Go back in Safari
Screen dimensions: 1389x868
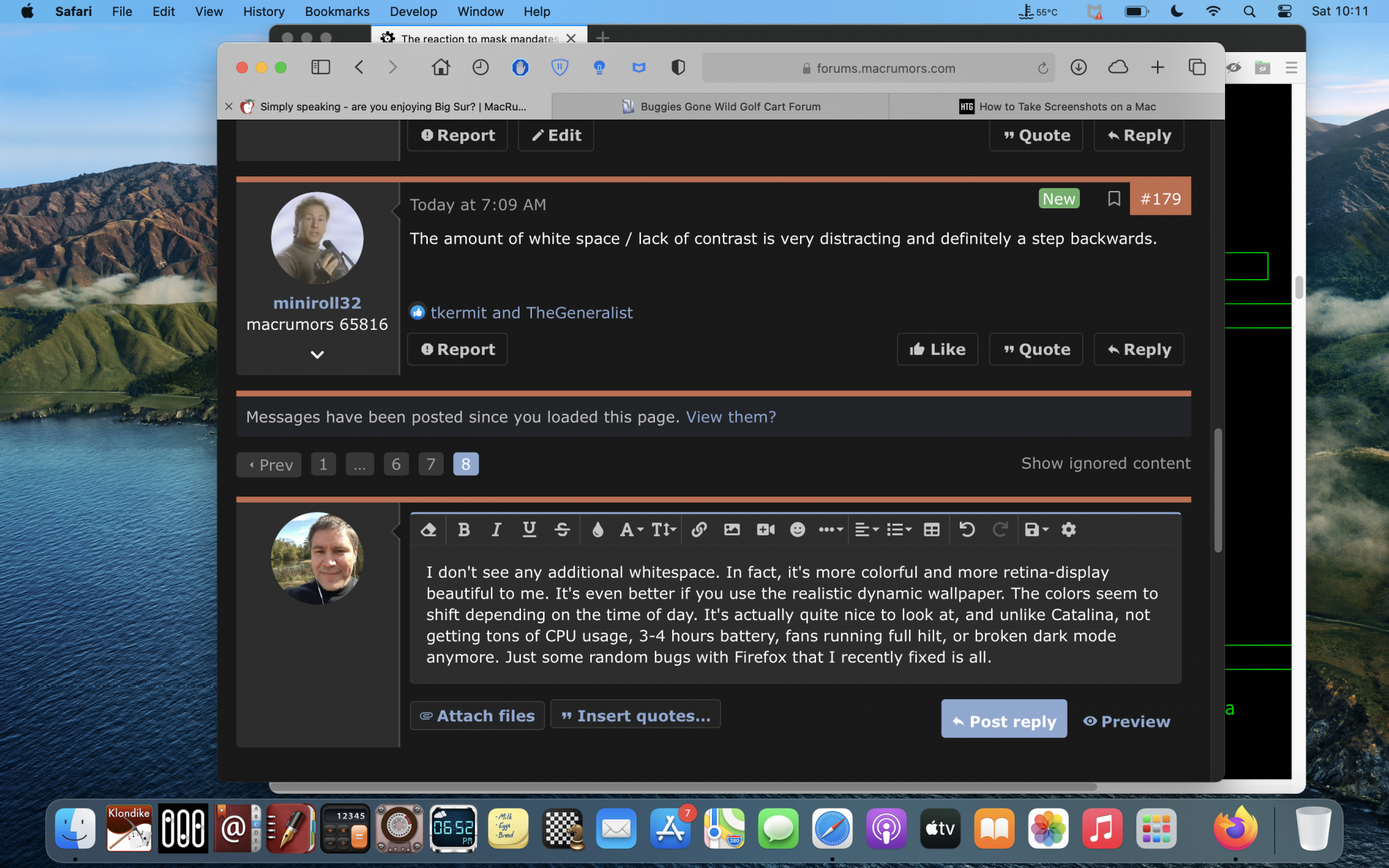coord(359,67)
